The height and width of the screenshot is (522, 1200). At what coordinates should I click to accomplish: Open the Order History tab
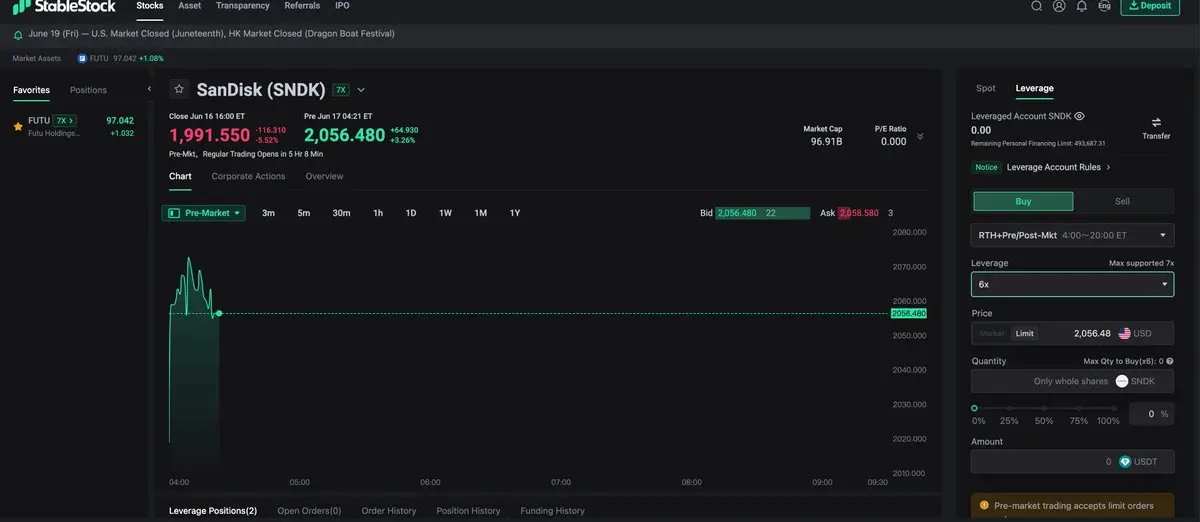pyautogui.click(x=388, y=511)
